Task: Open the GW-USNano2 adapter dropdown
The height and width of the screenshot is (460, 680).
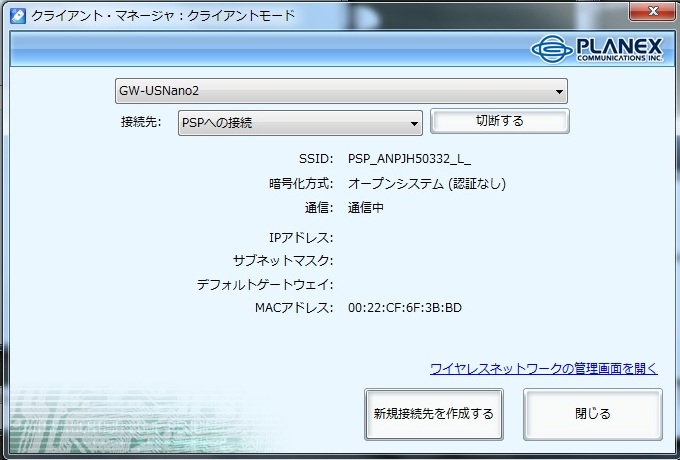Action: click(x=341, y=91)
